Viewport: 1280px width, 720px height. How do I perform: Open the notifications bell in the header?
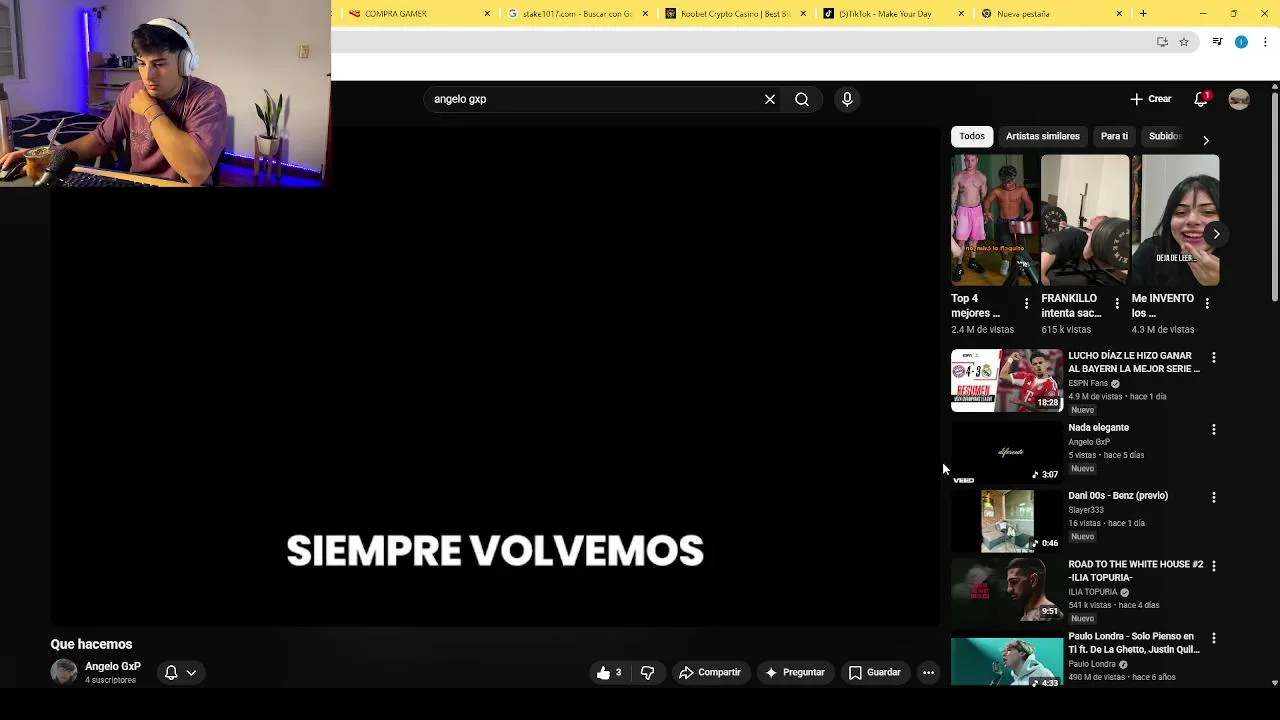coord(1201,99)
